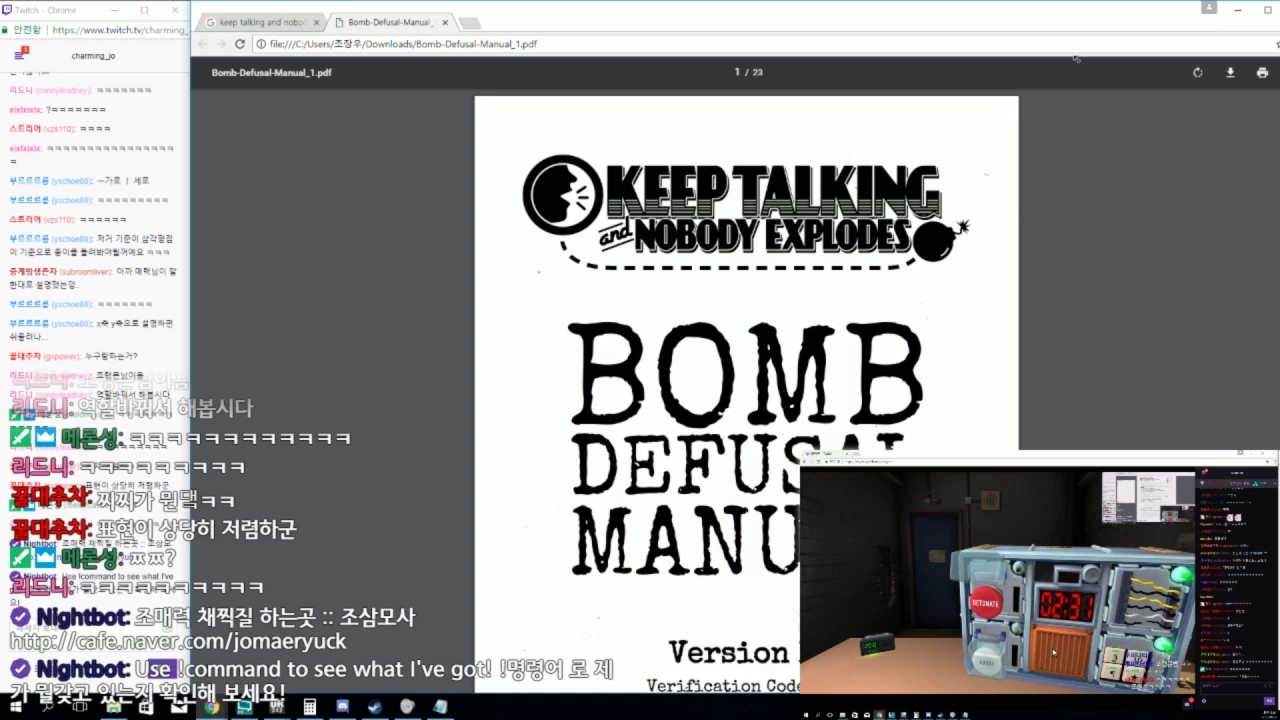1280x720 pixels.
Task: Open Discord from the taskbar
Action: coord(342,707)
